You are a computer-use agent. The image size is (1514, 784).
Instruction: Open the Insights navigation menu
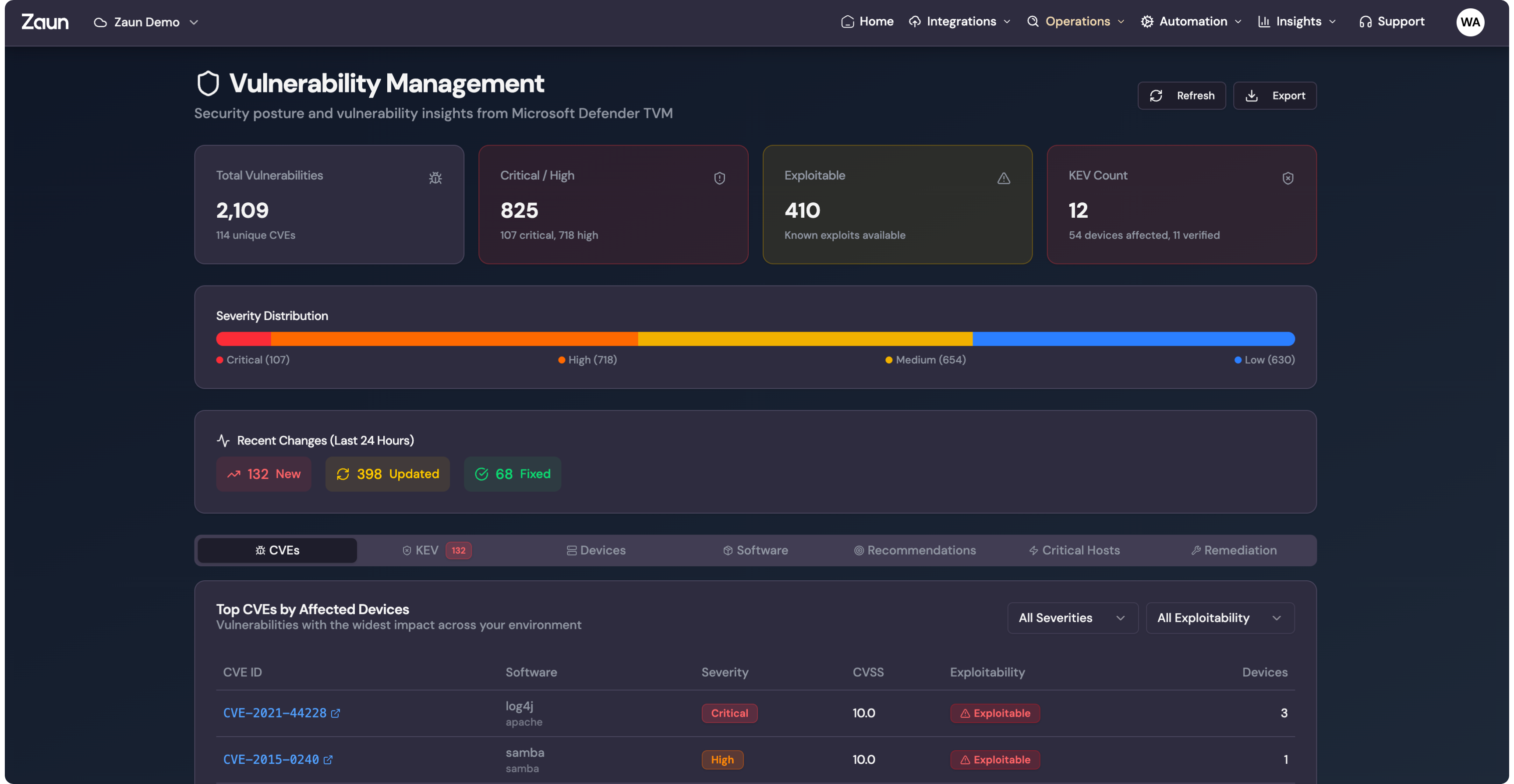point(1297,22)
